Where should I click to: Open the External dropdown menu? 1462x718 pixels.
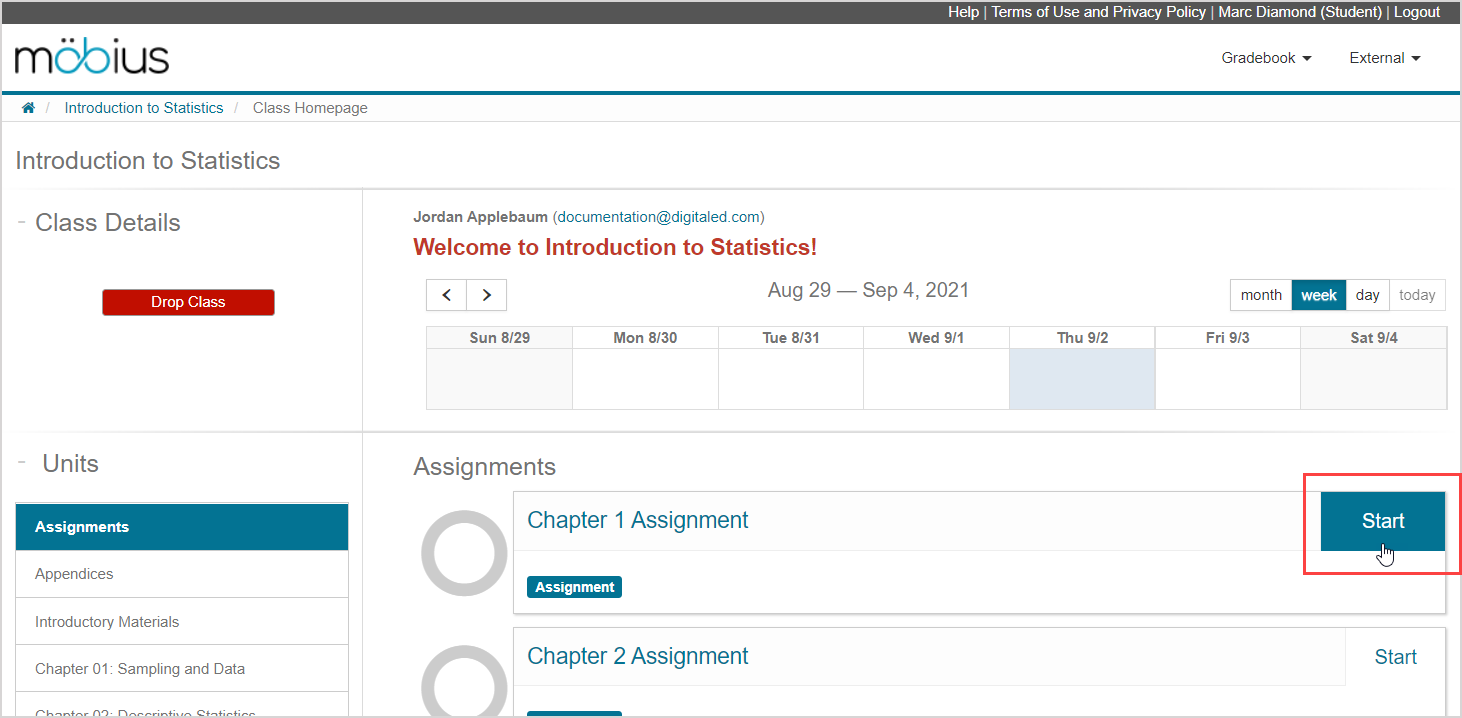point(1384,58)
